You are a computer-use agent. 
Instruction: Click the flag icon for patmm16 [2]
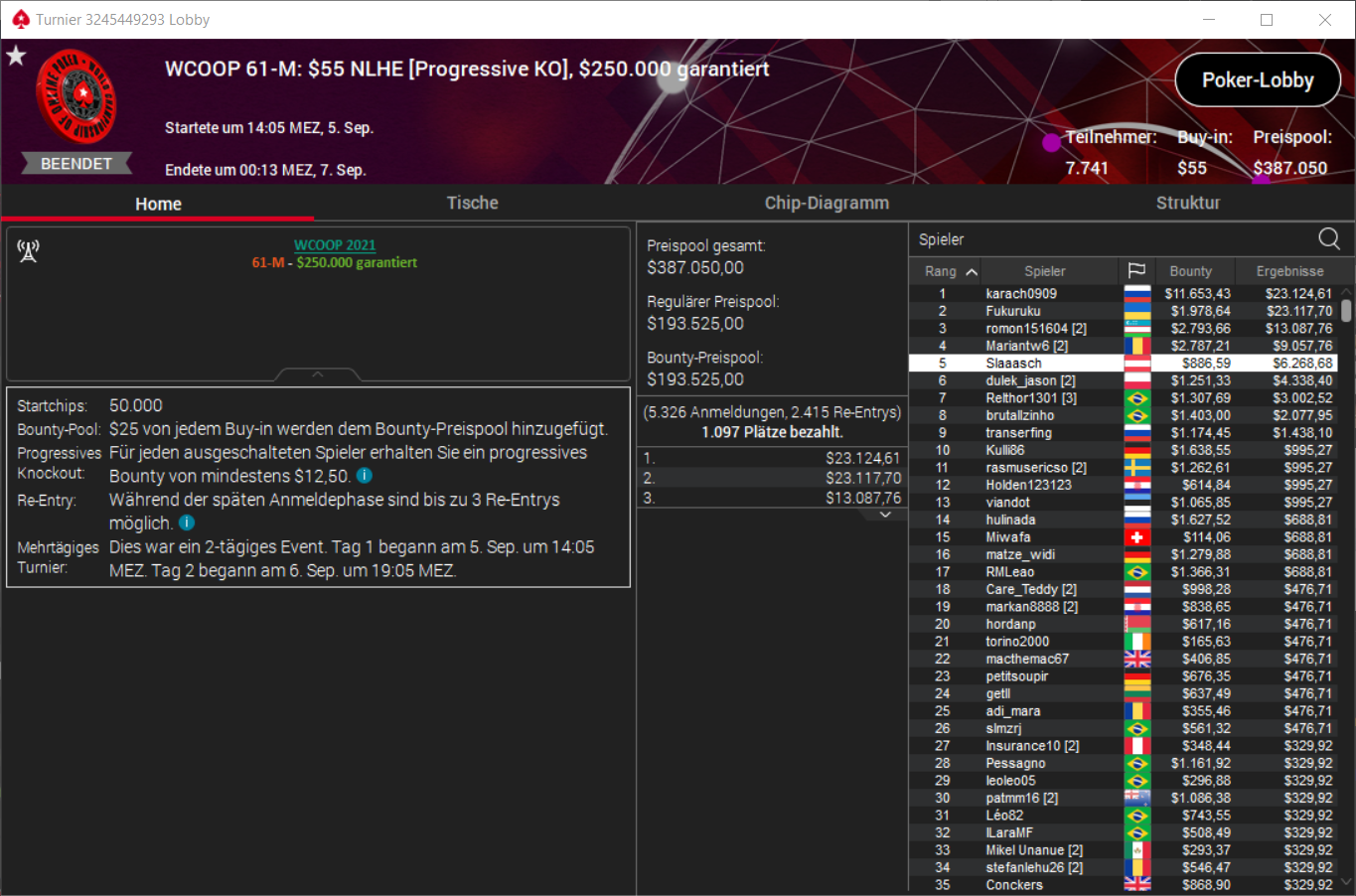click(1137, 798)
